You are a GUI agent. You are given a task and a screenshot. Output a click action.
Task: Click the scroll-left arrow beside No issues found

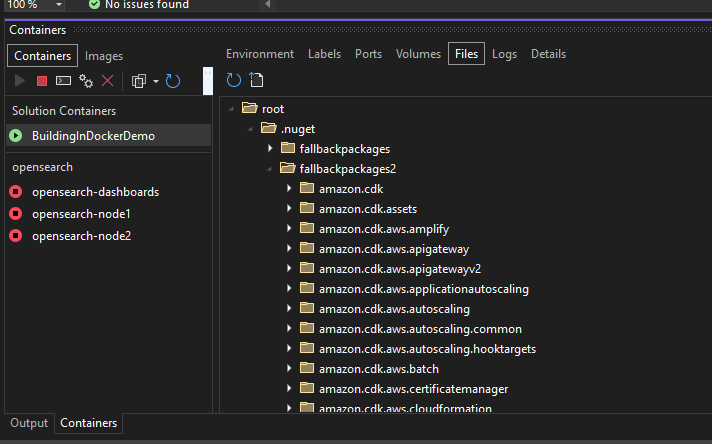(267, 5)
